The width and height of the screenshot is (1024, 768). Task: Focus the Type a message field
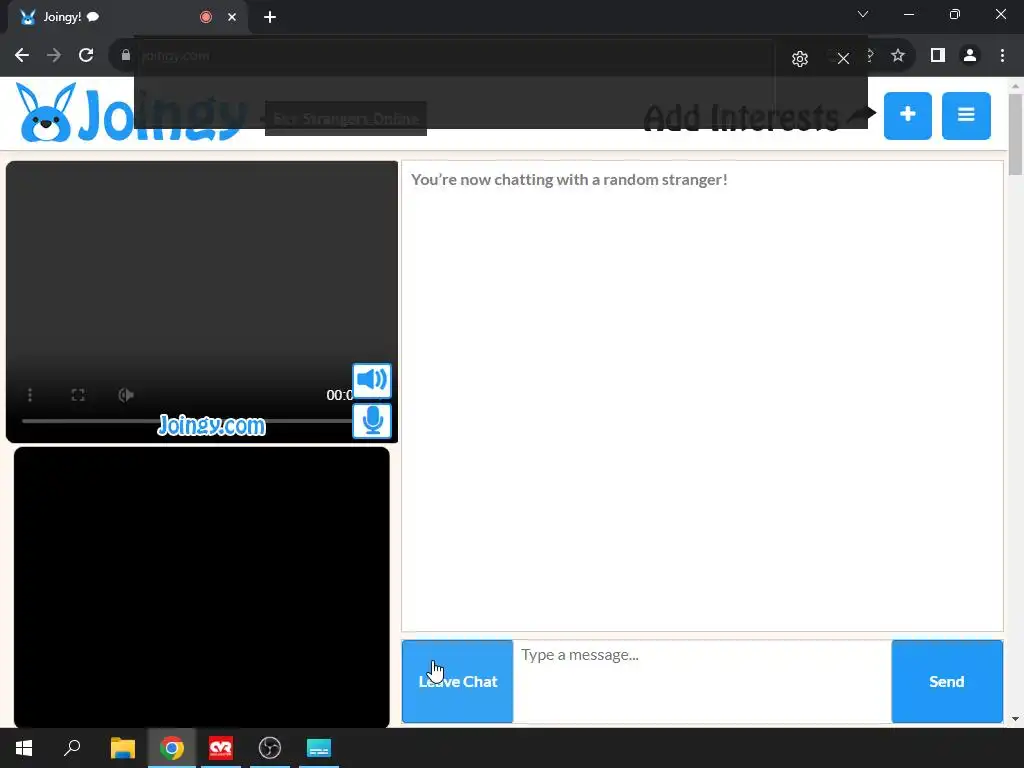[x=702, y=681]
